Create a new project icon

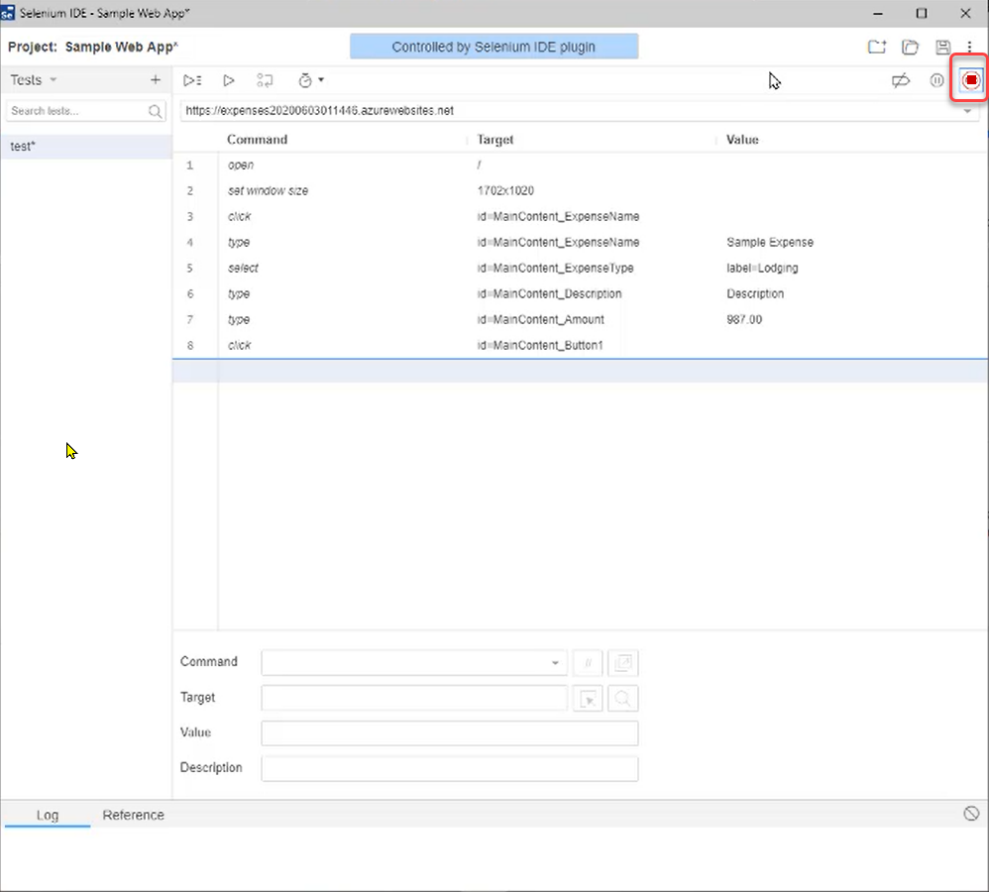(x=876, y=47)
